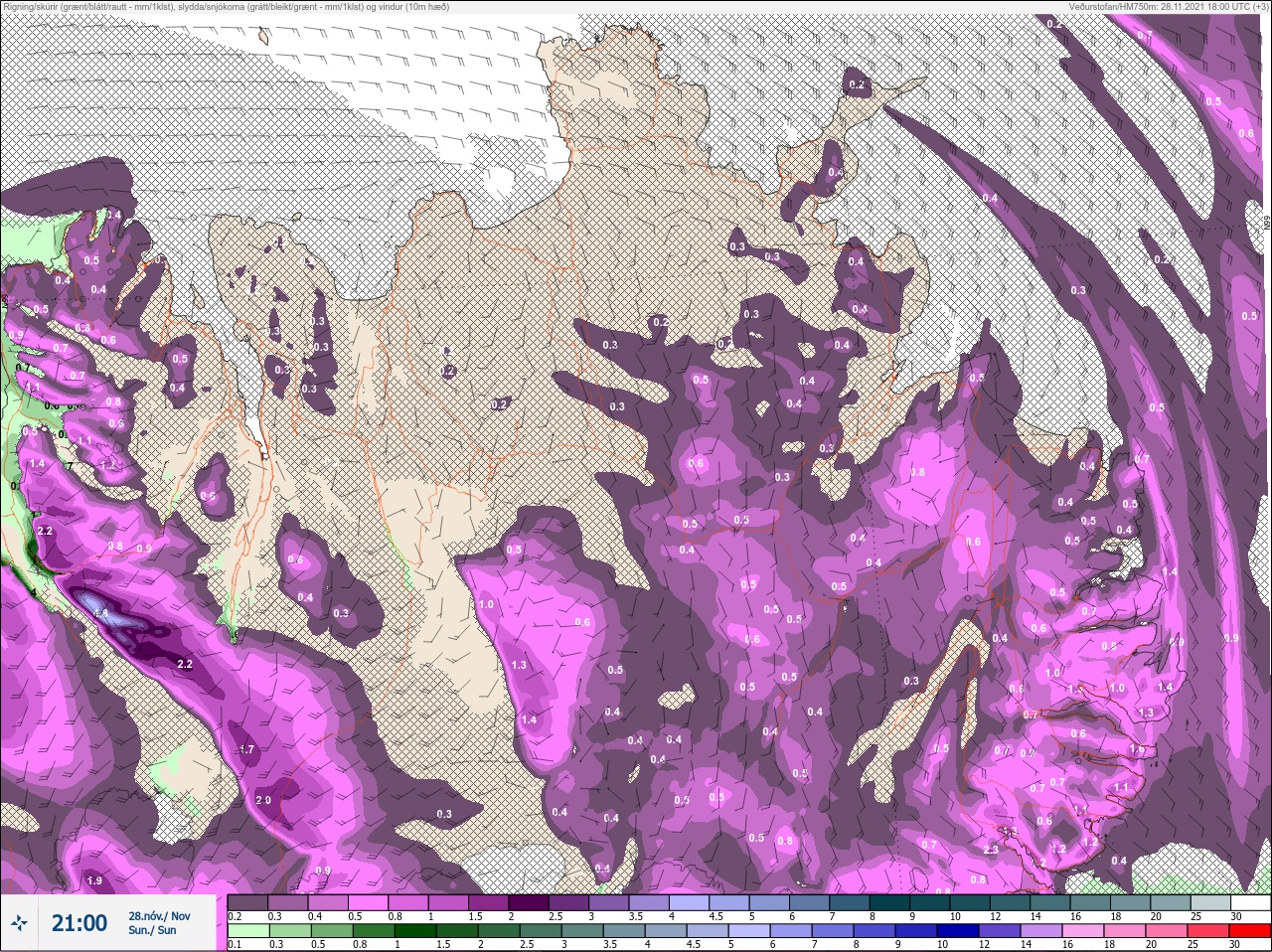Click the weekday label Sun./ Sun

point(152,931)
